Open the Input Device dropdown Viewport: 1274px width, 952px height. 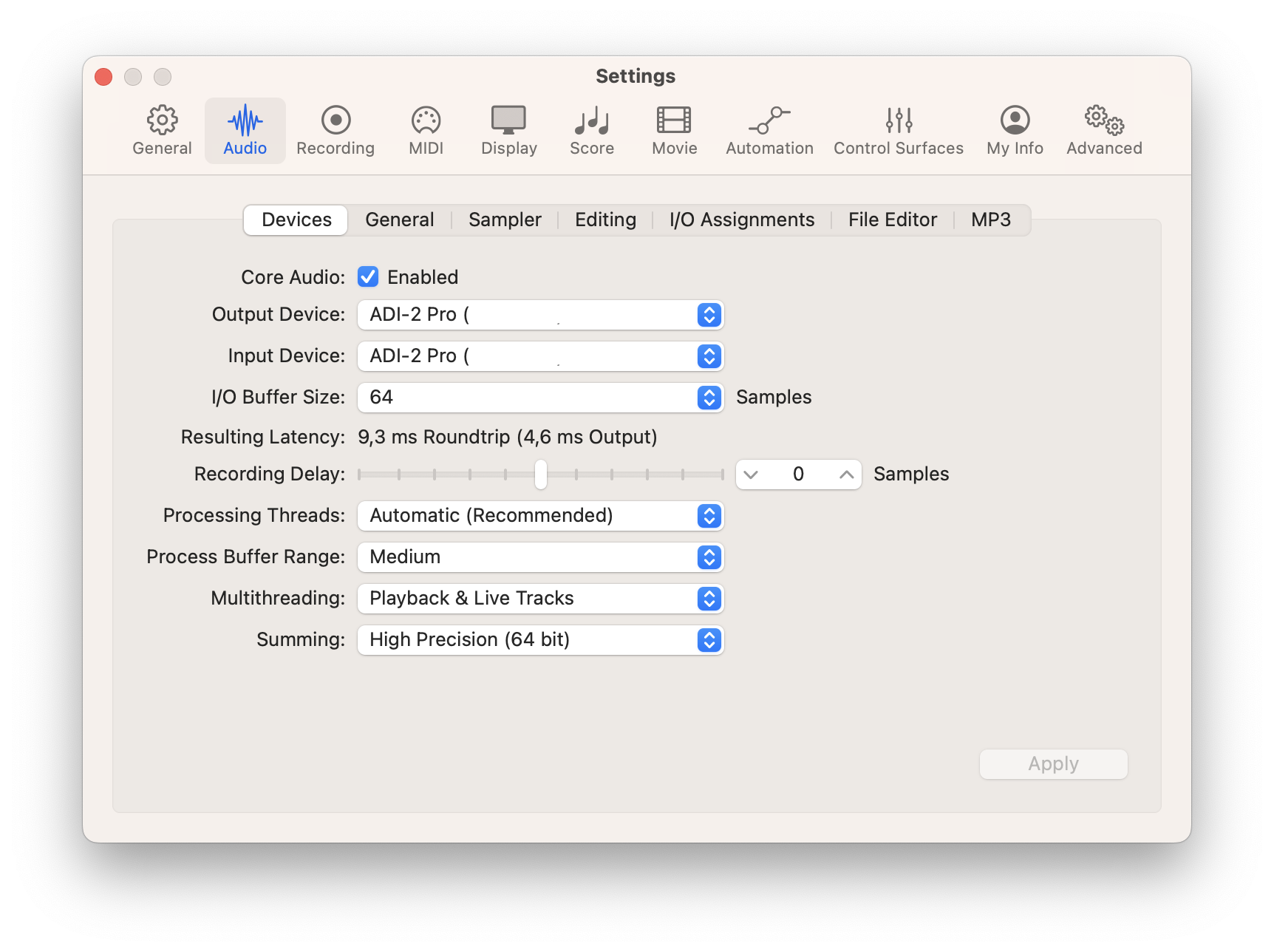pyautogui.click(x=540, y=356)
